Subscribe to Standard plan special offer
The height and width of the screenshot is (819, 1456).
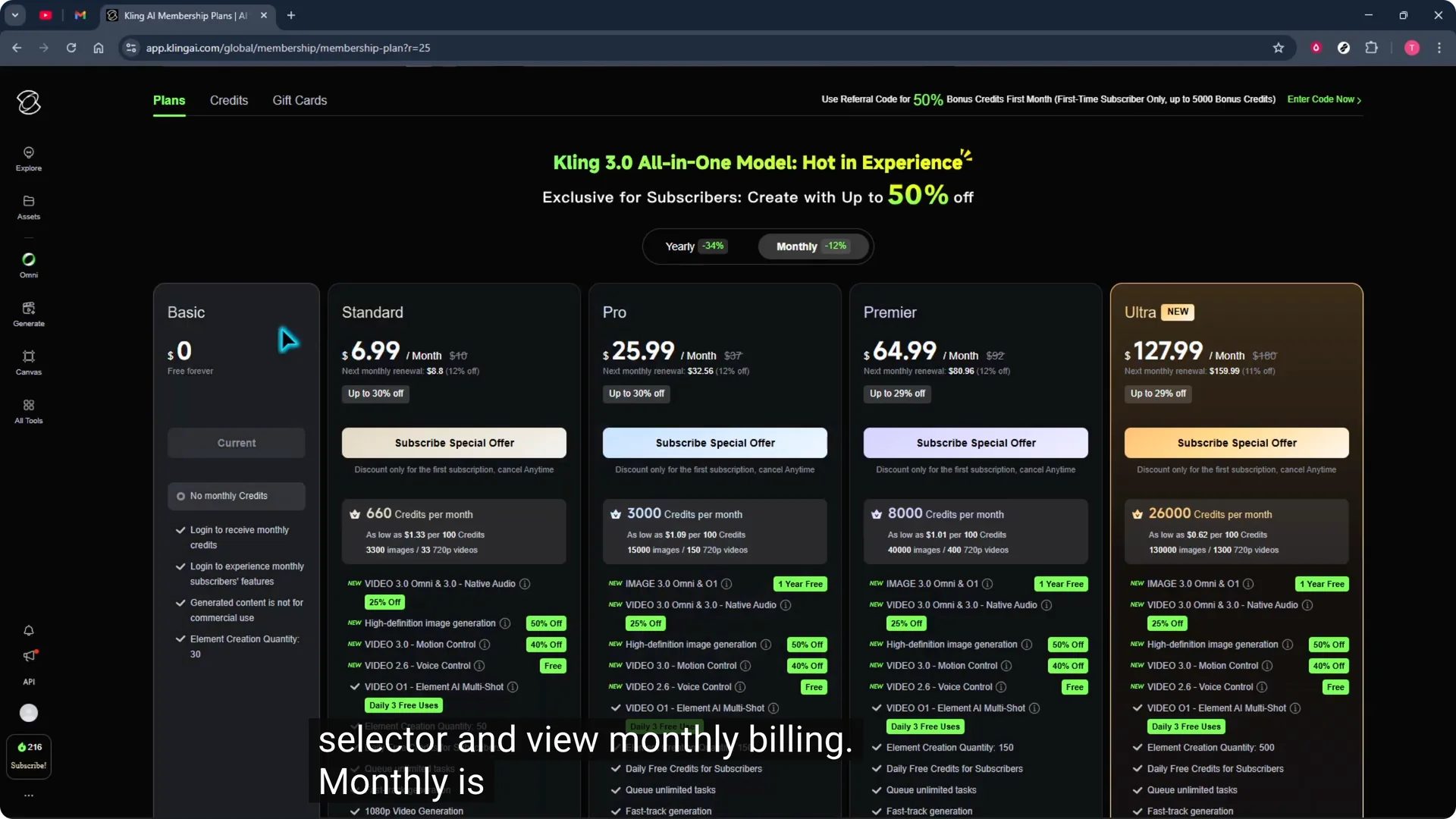454,443
